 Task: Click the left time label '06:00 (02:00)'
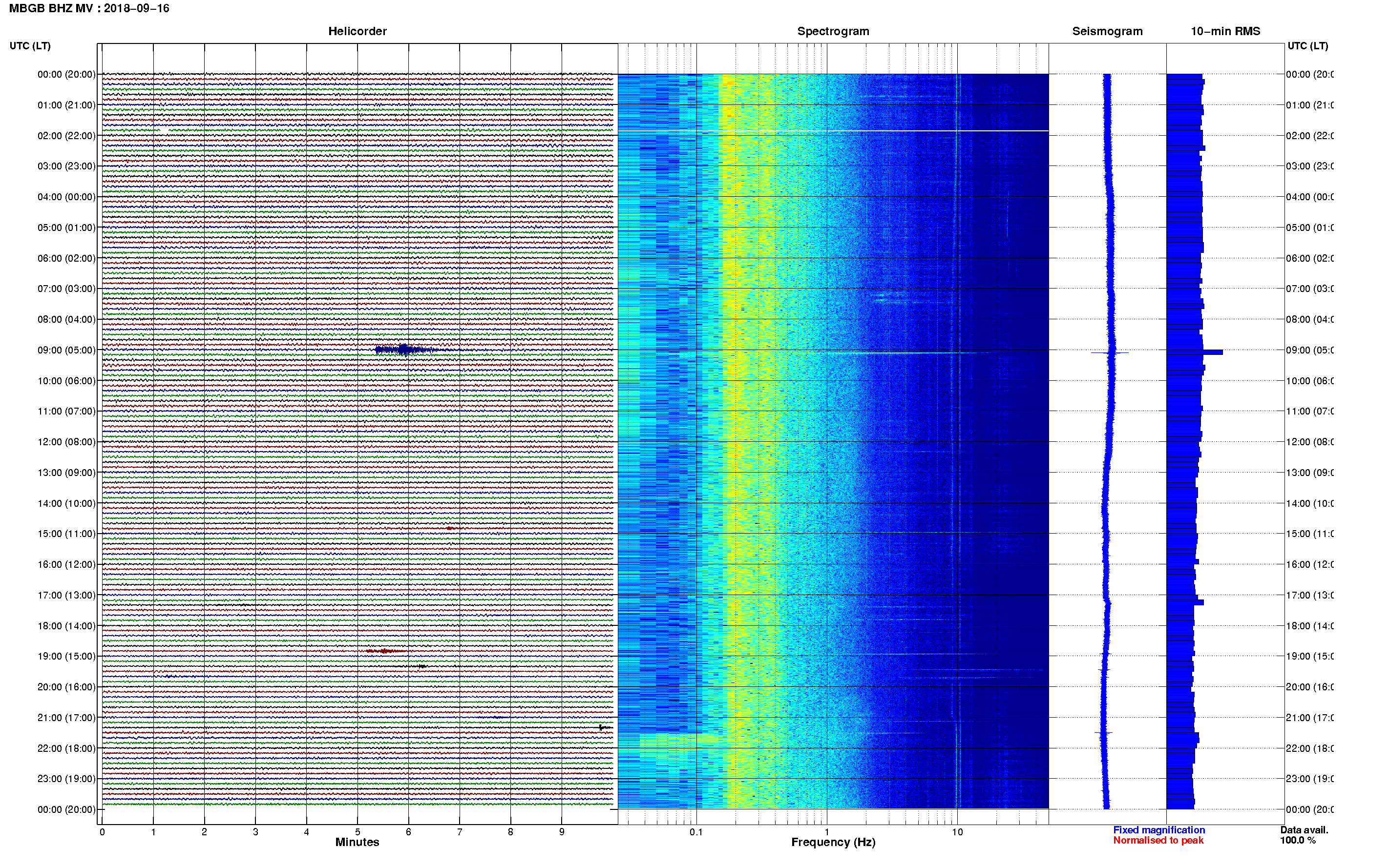66,258
